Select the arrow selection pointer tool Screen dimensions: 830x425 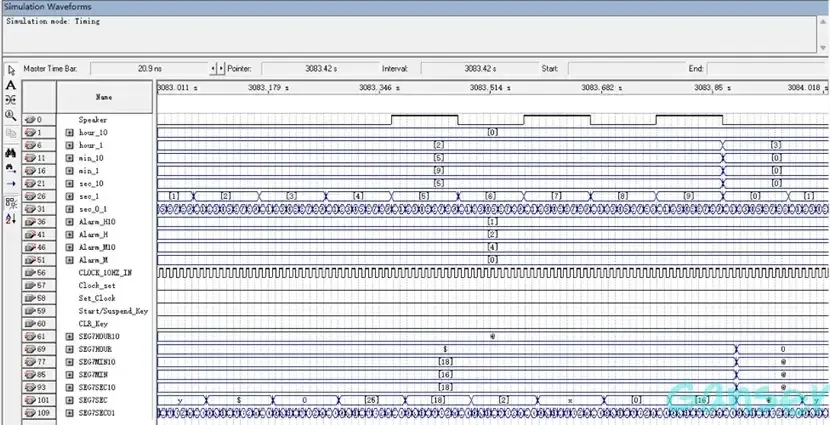point(11,70)
